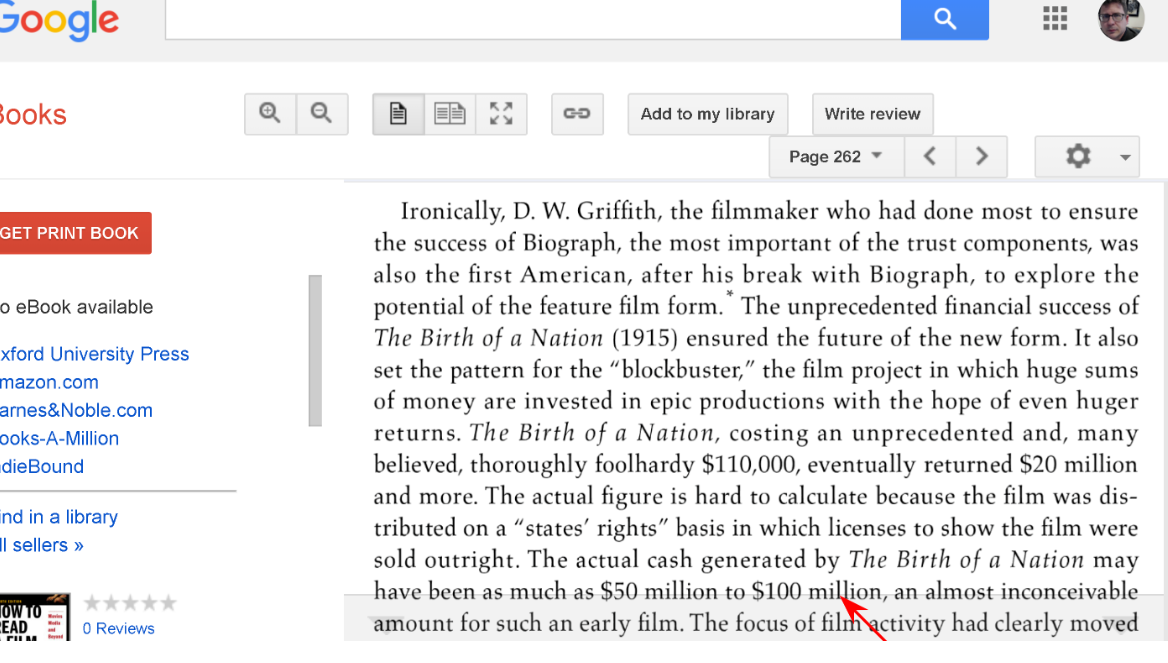Toggle full screen view mode
This screenshot has width=1168, height=663.
coord(501,114)
